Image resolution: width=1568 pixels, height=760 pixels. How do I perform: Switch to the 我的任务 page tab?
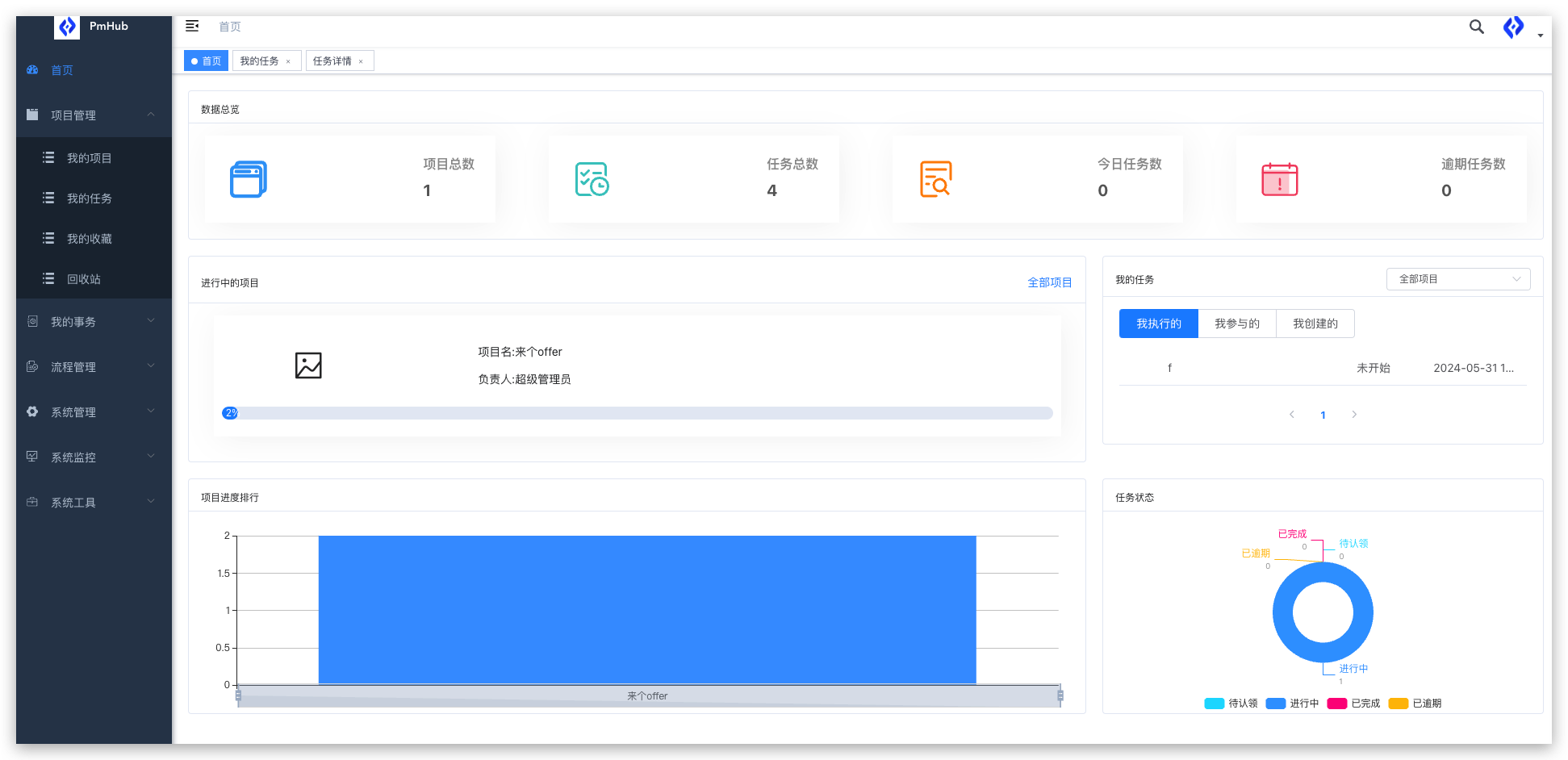click(x=261, y=60)
